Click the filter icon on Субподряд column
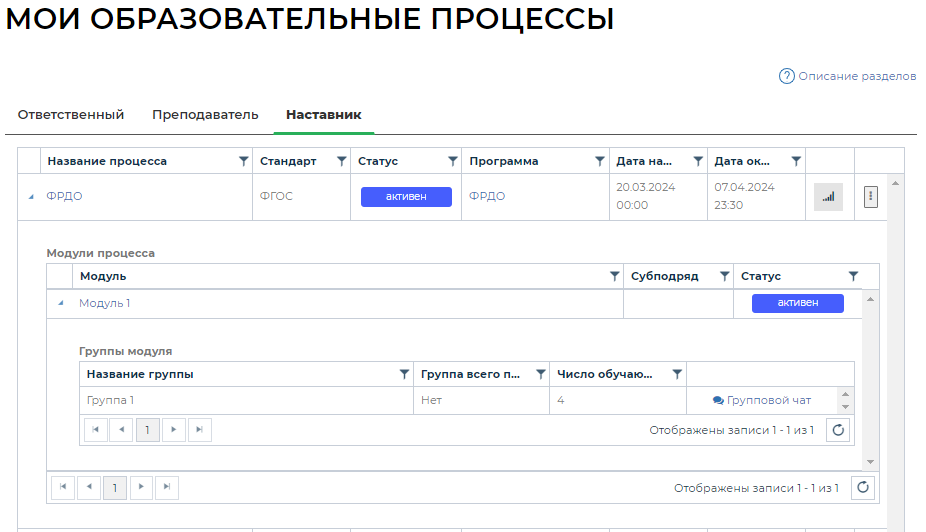The image size is (926, 532). pos(724,277)
